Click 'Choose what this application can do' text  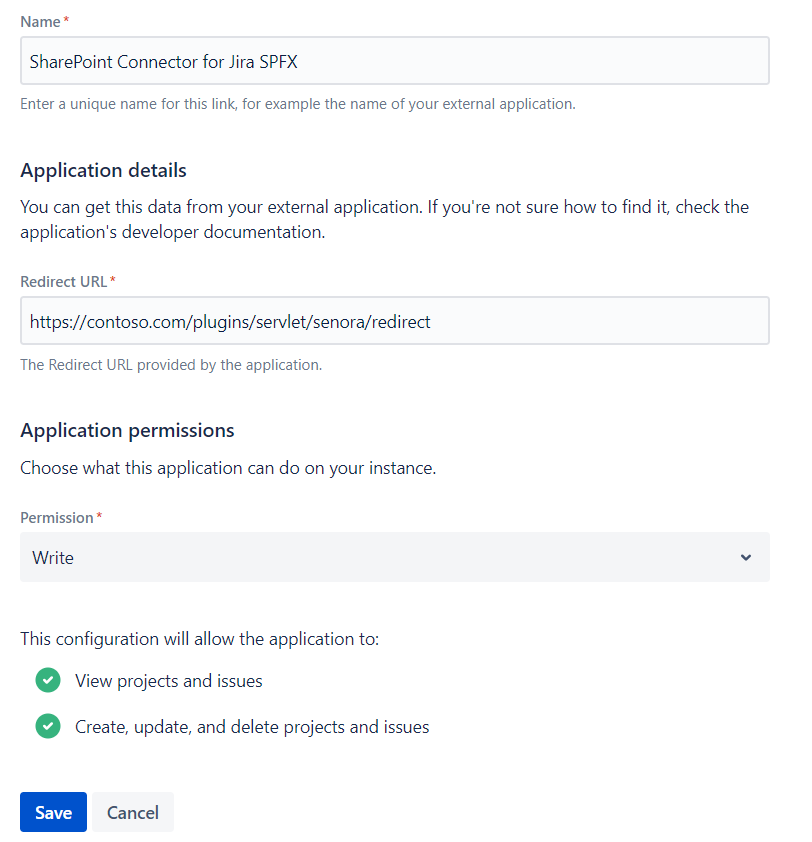(228, 468)
